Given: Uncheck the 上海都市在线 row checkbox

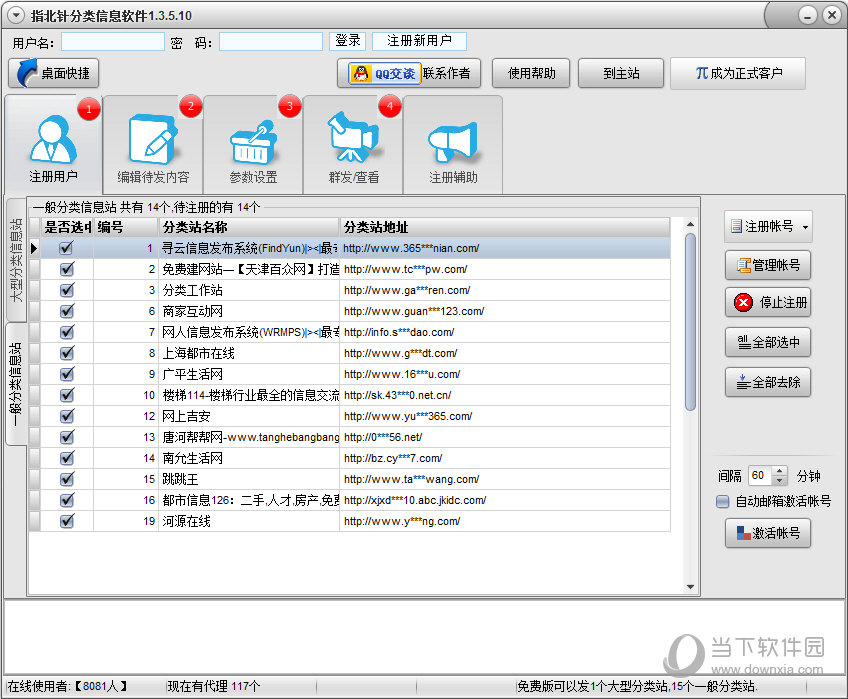Looking at the screenshot, I should pyautogui.click(x=67, y=353).
